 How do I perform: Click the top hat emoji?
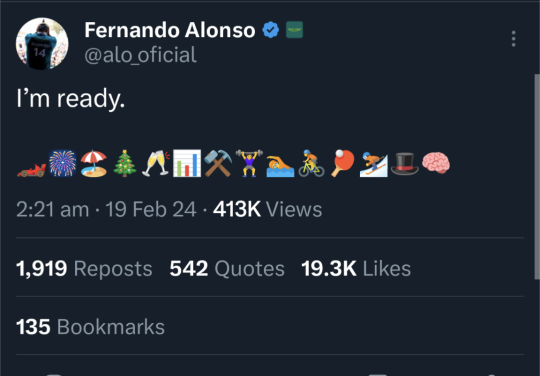click(405, 164)
